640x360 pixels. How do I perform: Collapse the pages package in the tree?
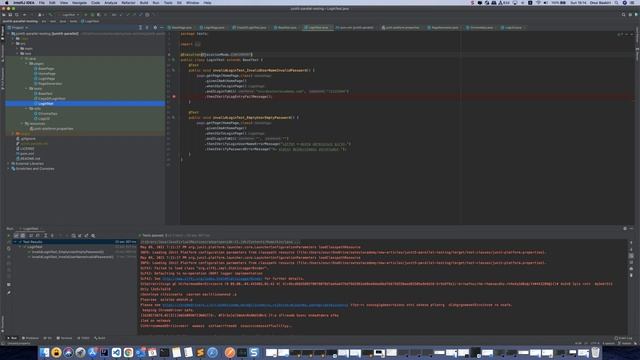pos(26,64)
